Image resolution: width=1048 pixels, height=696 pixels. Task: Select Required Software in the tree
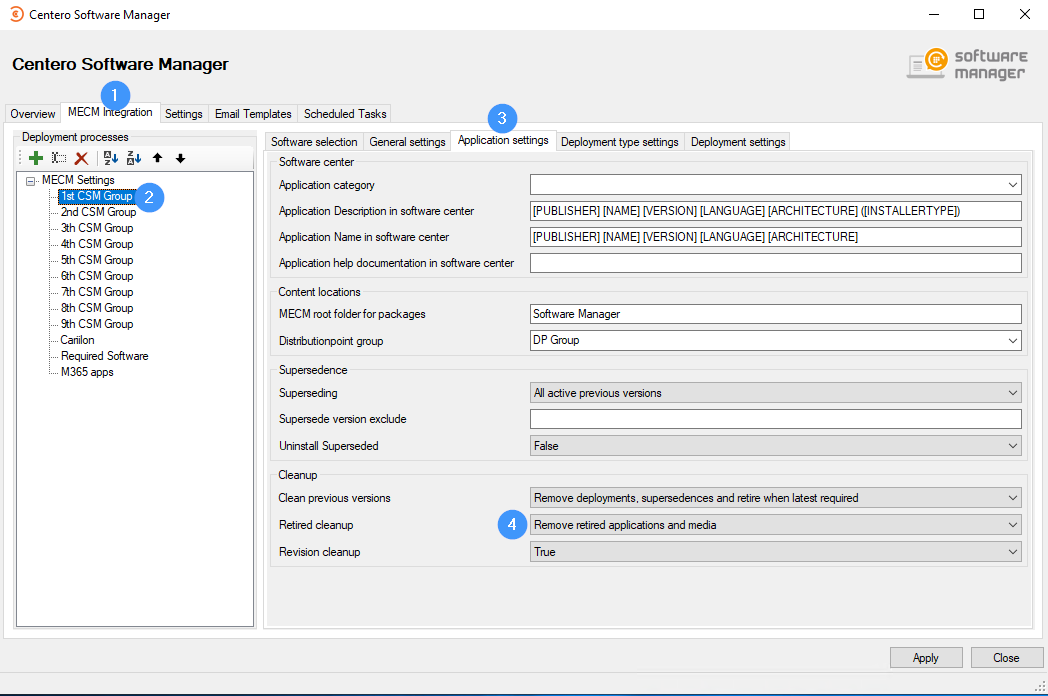[104, 356]
